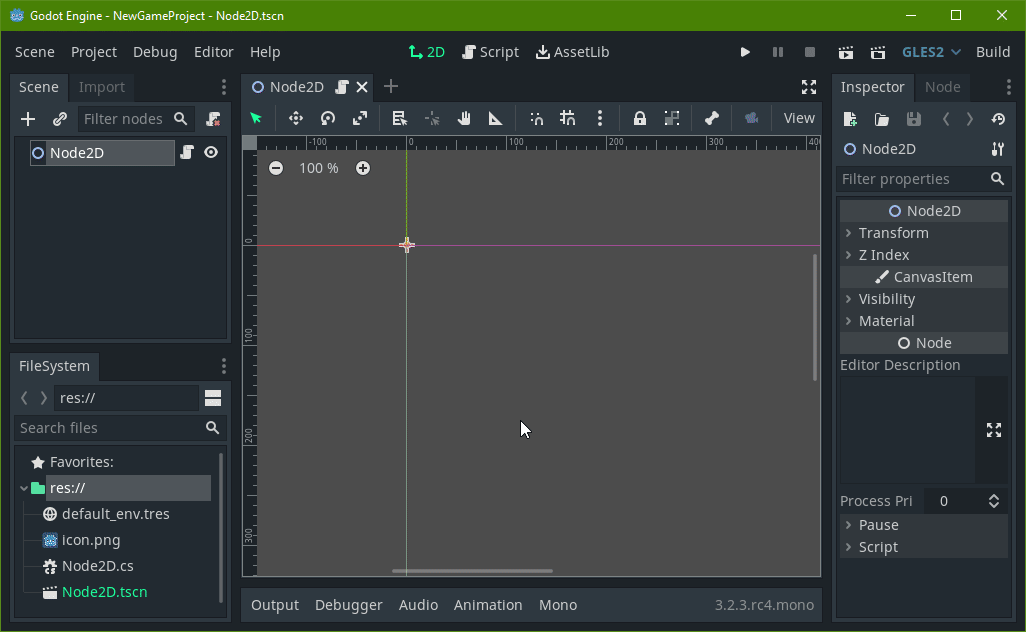The height and width of the screenshot is (632, 1026).
Task: Open the Project menu
Action: click(x=94, y=51)
